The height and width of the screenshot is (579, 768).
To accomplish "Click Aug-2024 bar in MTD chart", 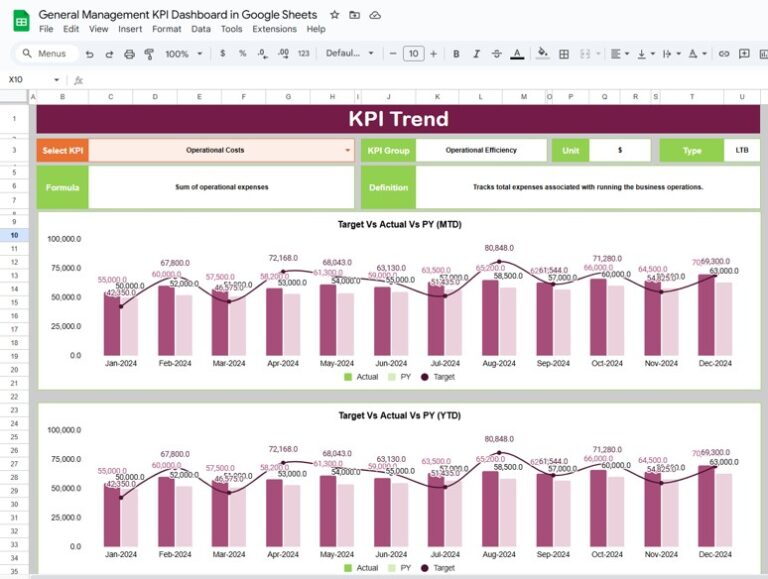I will [490, 317].
